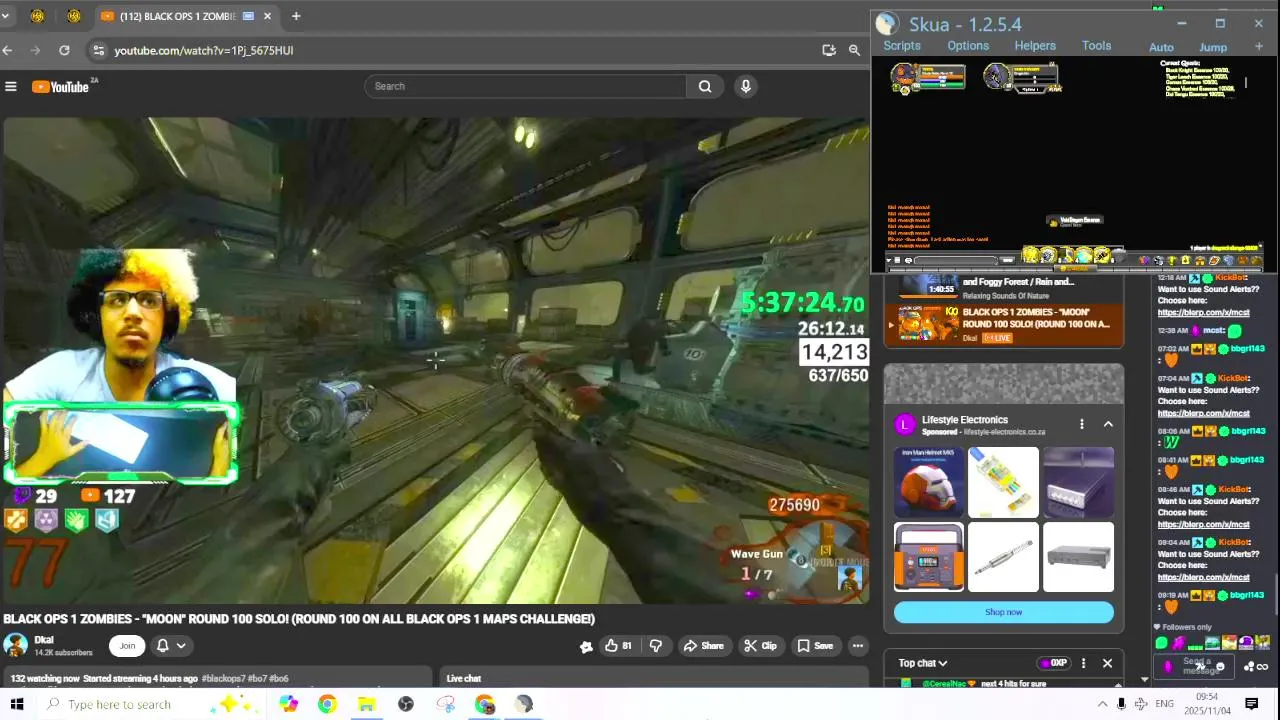The width and height of the screenshot is (1280, 720).
Task: Open Skua Auto menu
Action: pyautogui.click(x=1161, y=47)
